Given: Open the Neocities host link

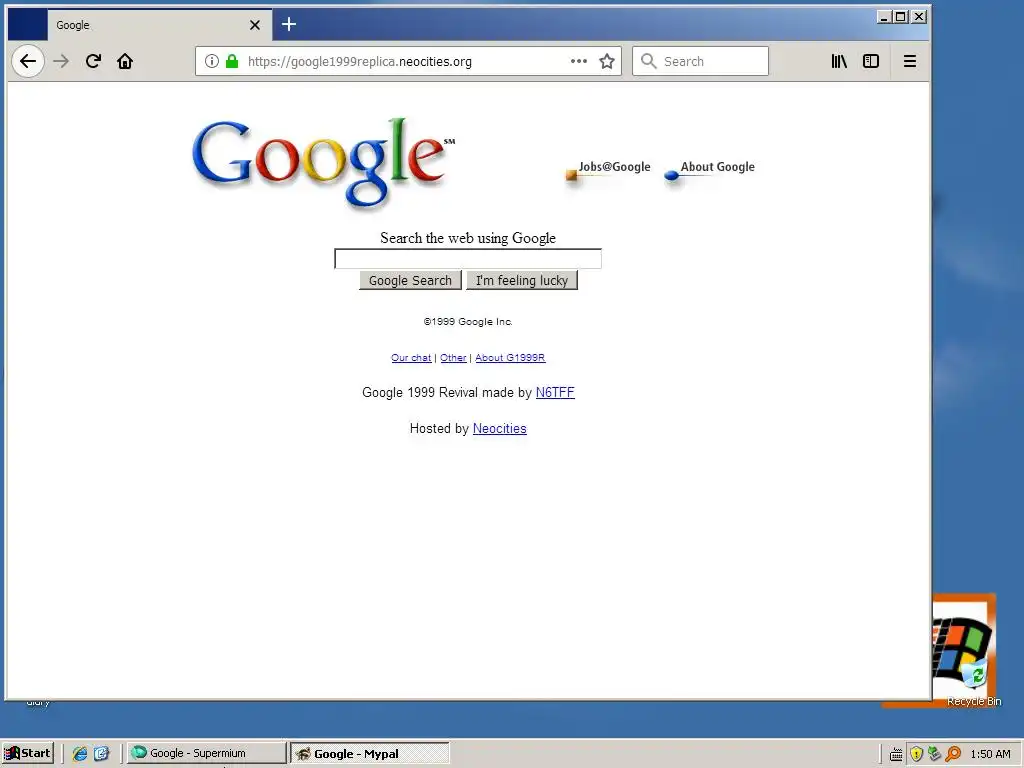Looking at the screenshot, I should 500,428.
